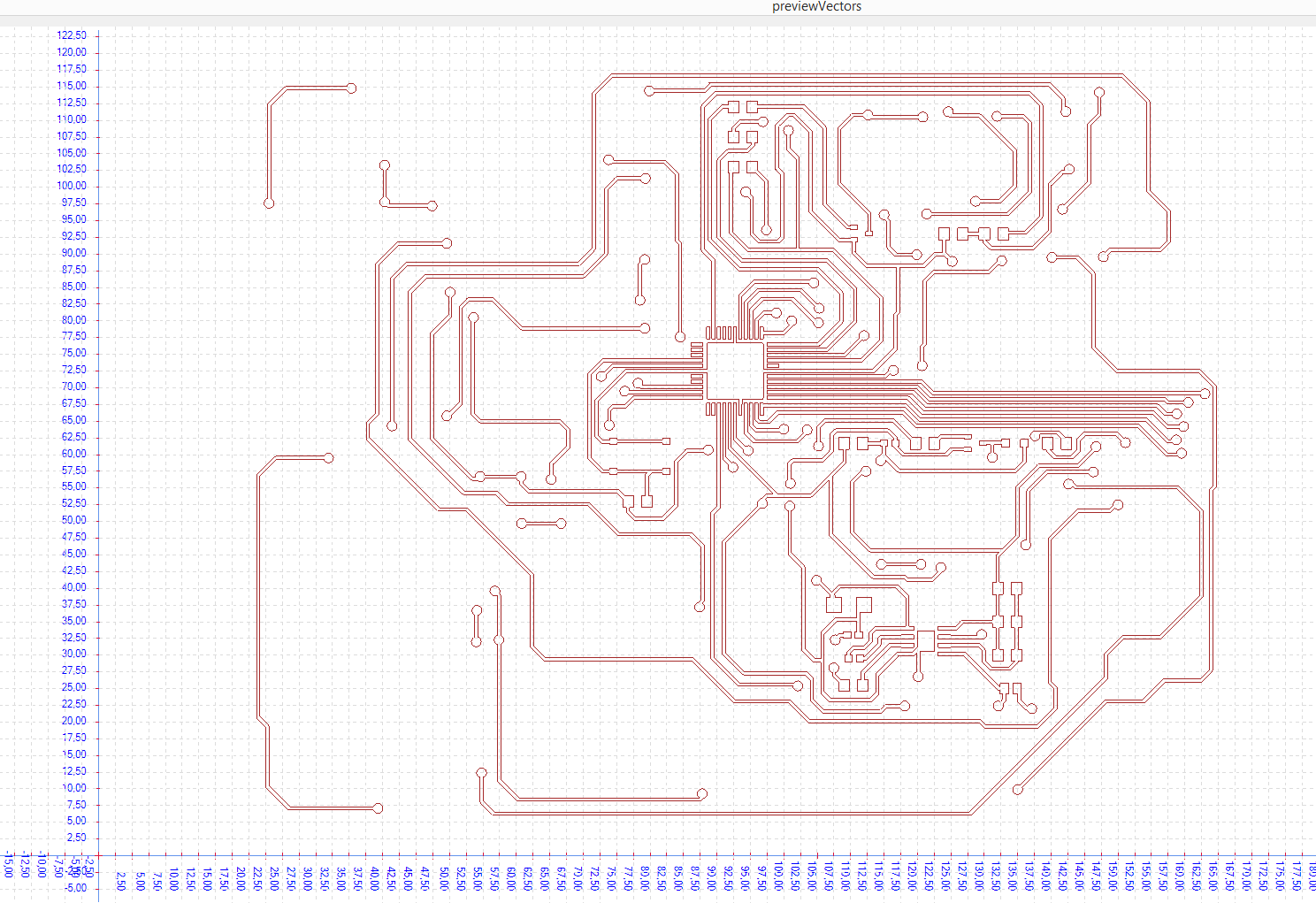The image size is (1316, 903).
Task: Click 75,00 on the vertical axis
Action: [74, 353]
